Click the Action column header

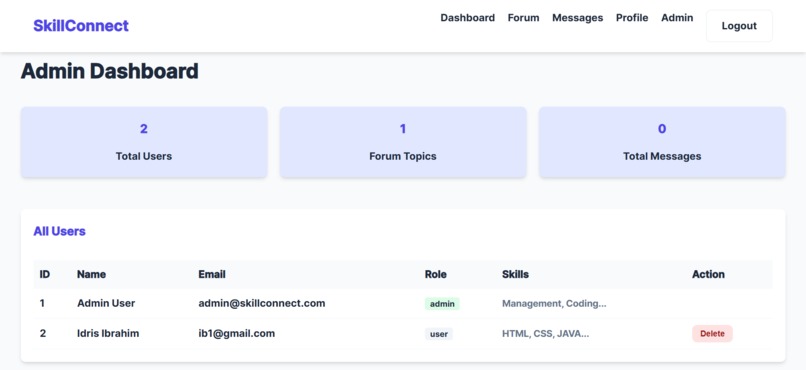(x=708, y=274)
